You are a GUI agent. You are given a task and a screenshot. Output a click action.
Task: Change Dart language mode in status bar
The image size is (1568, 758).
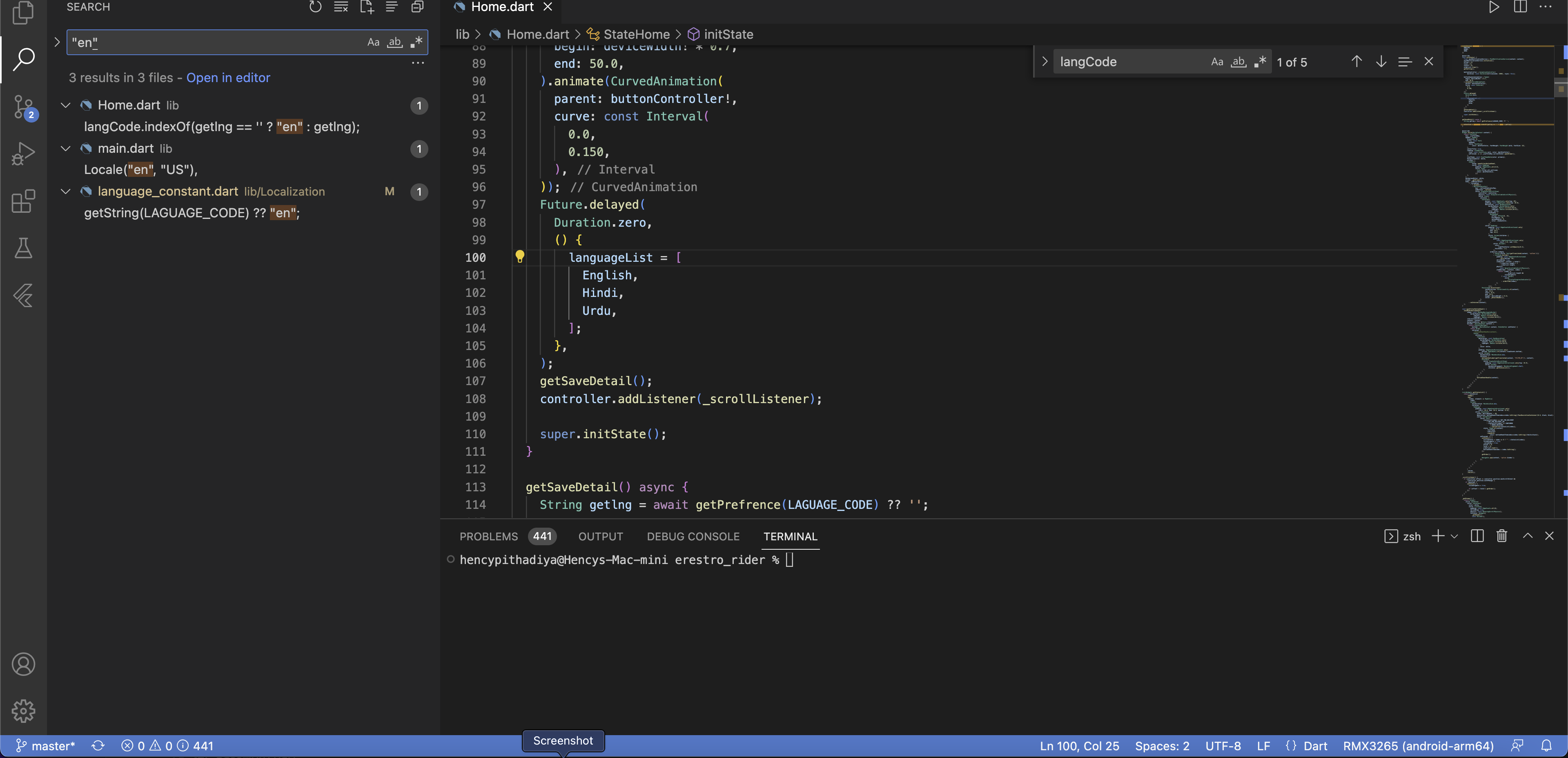coord(1315,746)
